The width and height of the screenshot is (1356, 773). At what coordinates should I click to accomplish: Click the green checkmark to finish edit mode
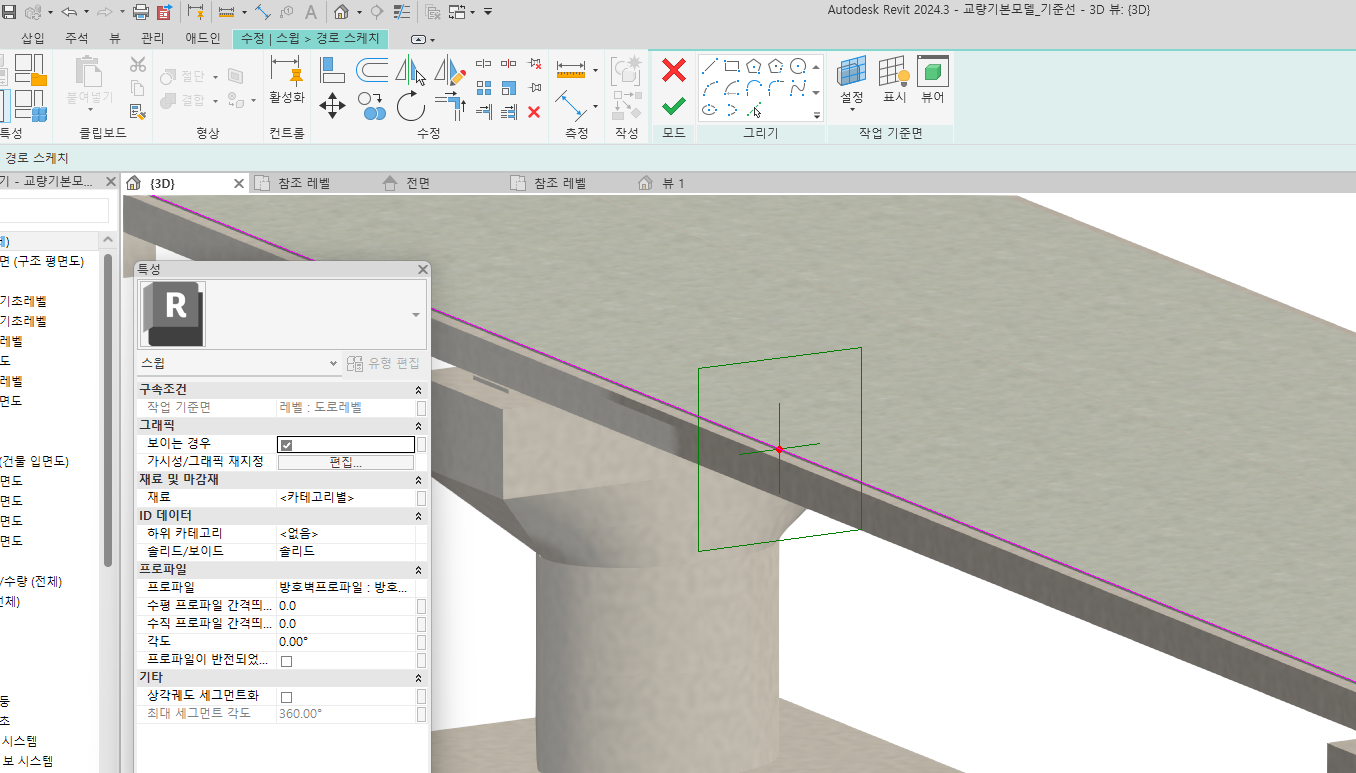[x=674, y=105]
